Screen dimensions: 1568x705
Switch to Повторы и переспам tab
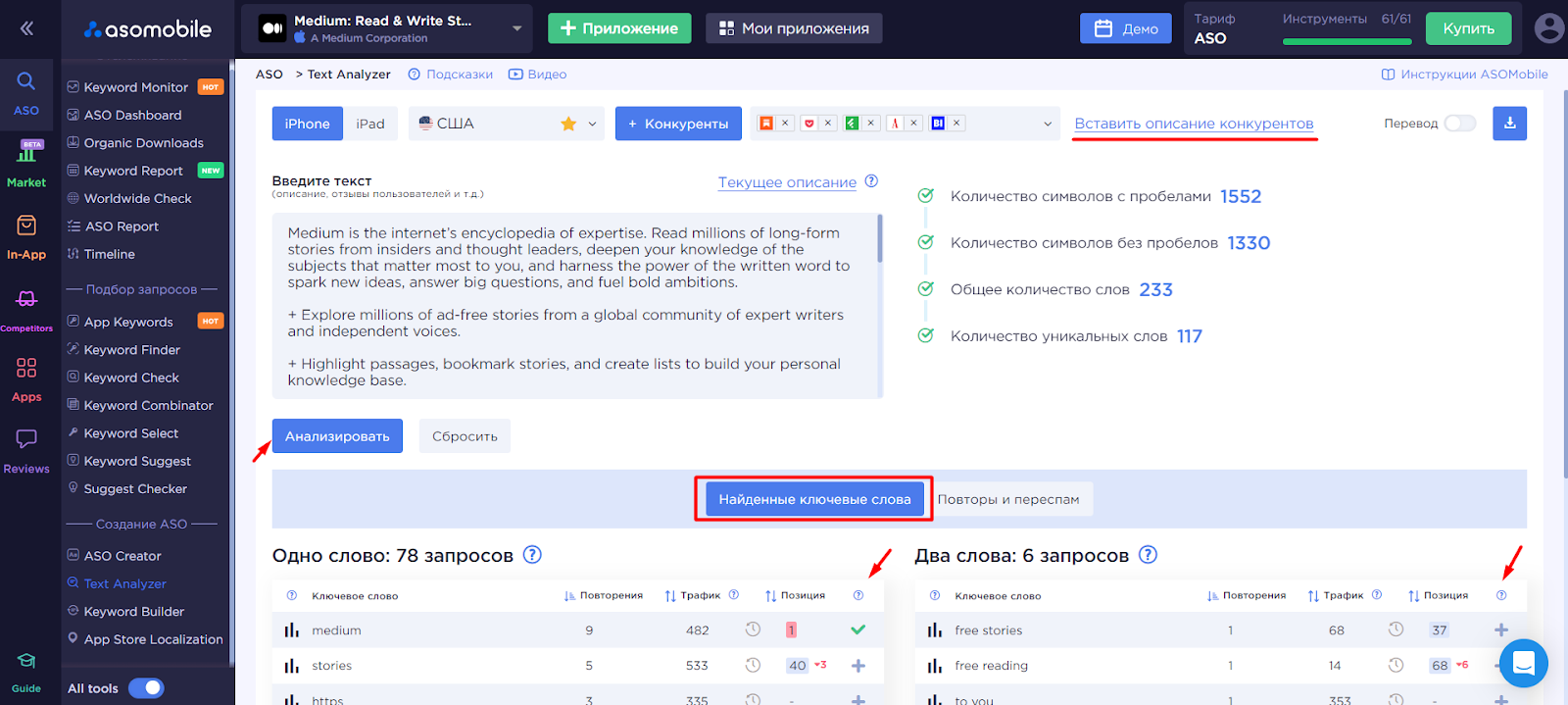(x=1008, y=499)
